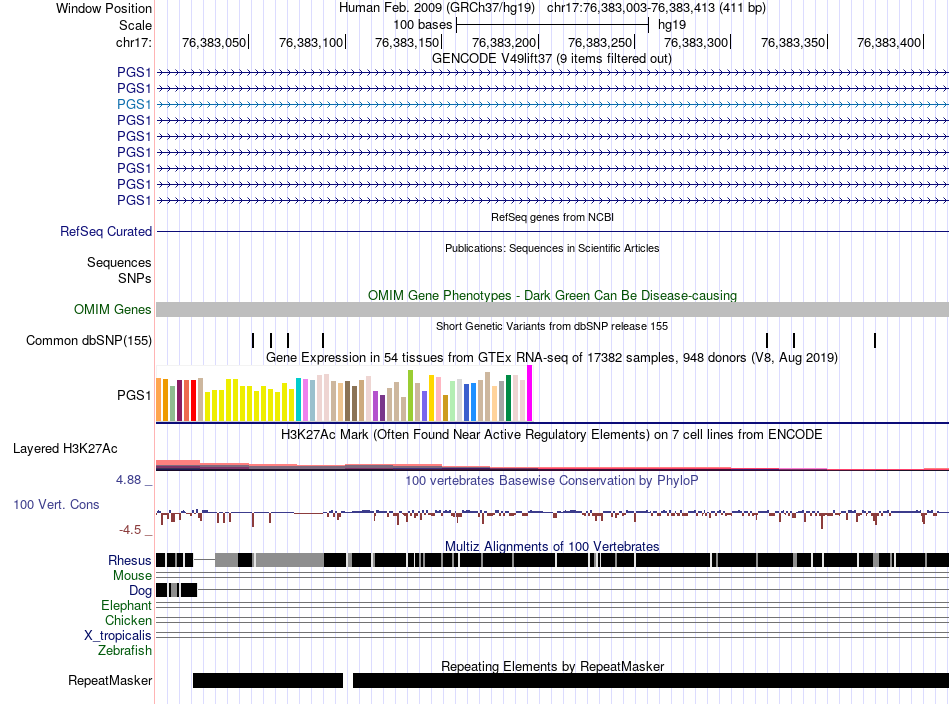
Task: Click the leftmost dbSNP variant marker
Action: point(253,340)
